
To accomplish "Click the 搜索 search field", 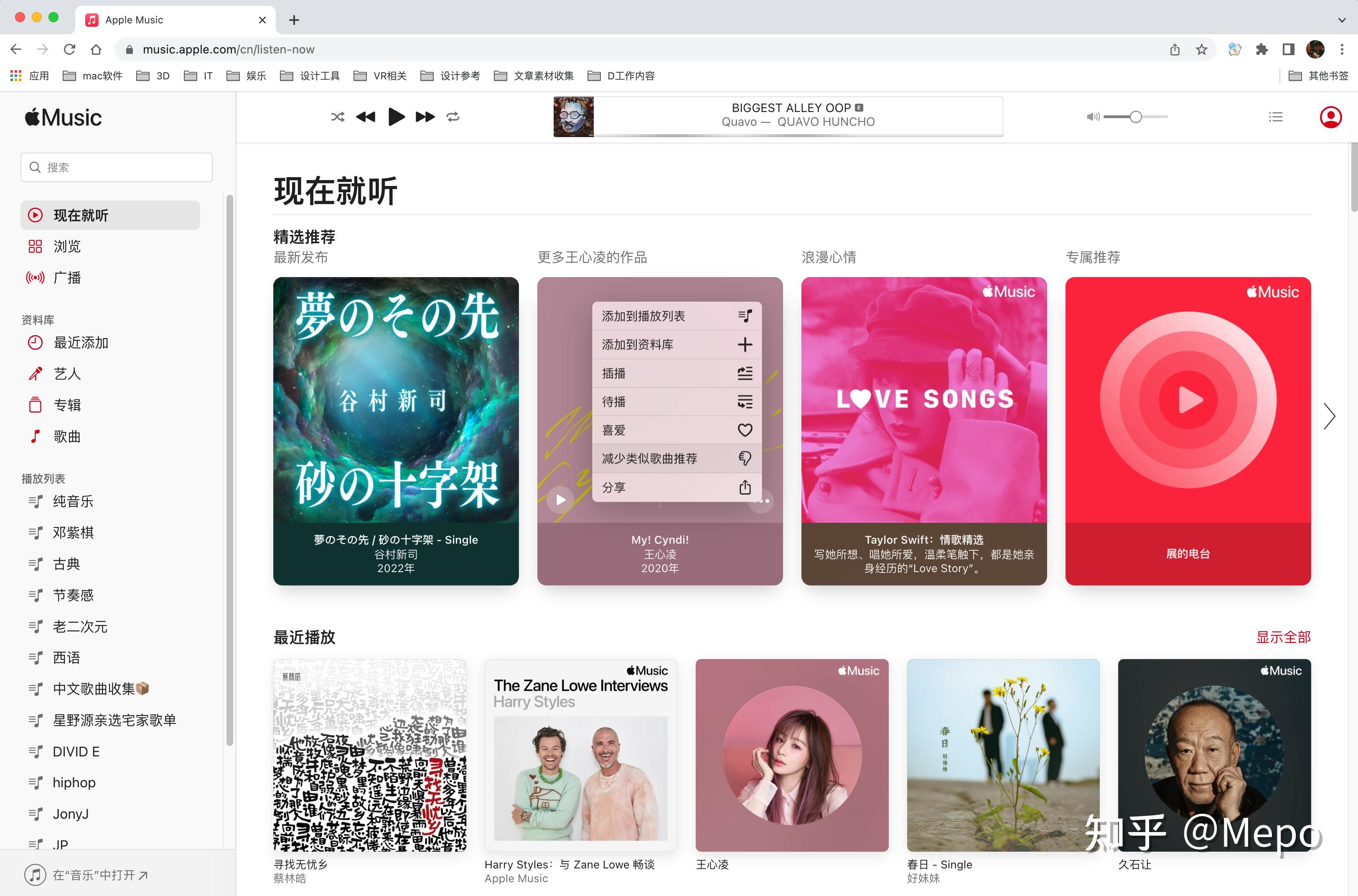I will (117, 168).
